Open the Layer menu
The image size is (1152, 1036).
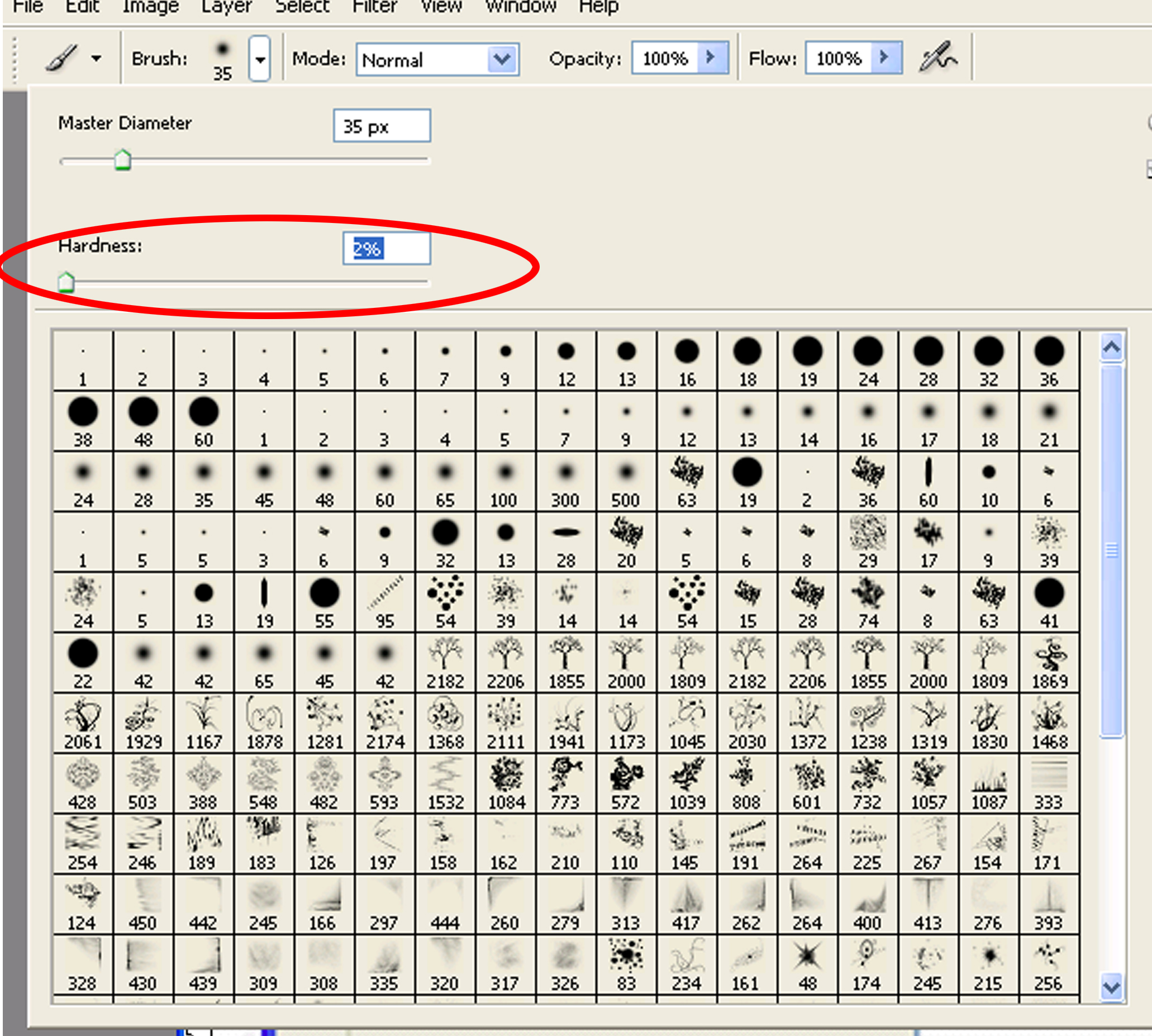[226, 7]
